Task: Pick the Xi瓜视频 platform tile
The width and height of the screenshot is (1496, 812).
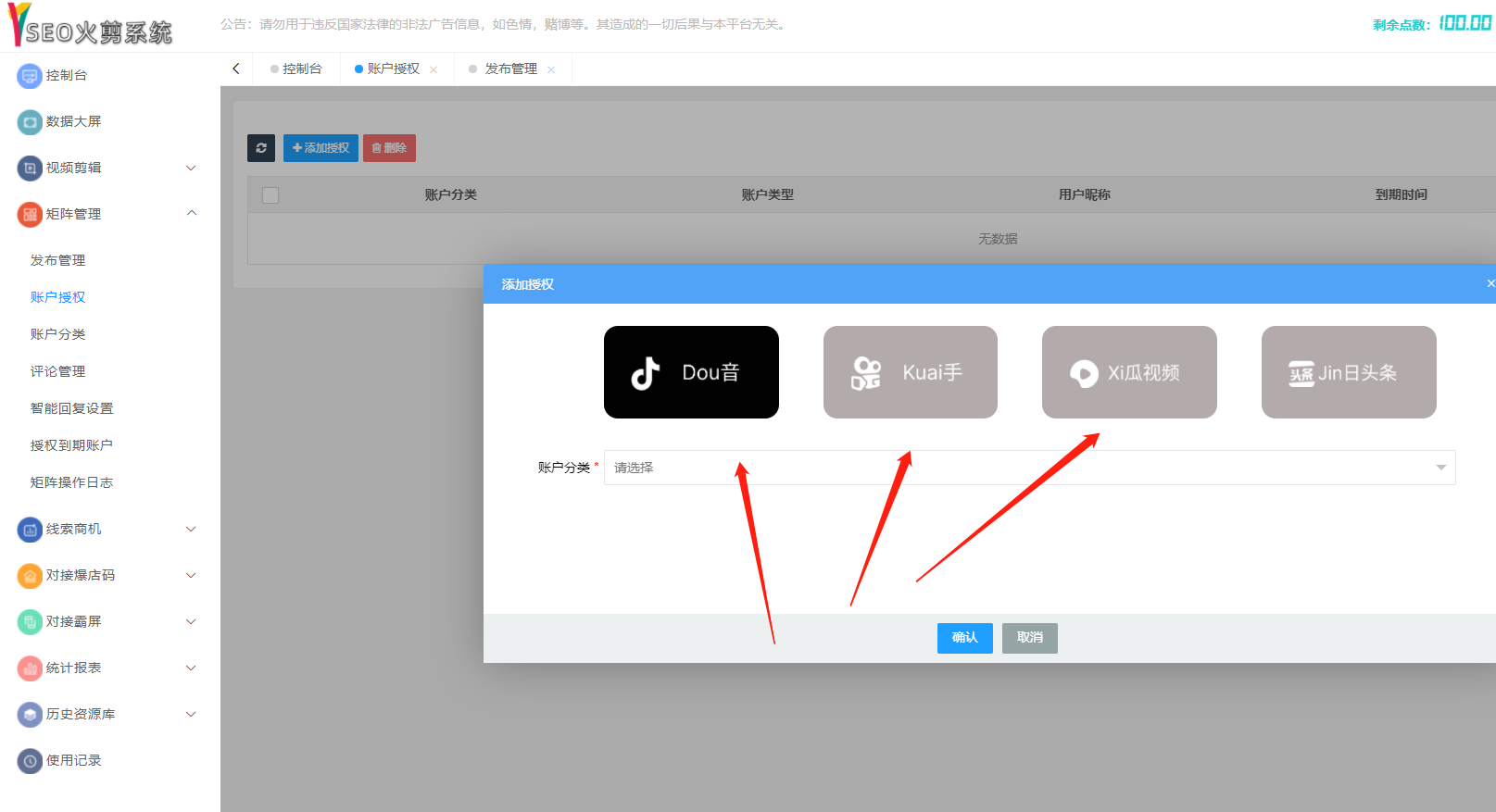Action: 1128,372
